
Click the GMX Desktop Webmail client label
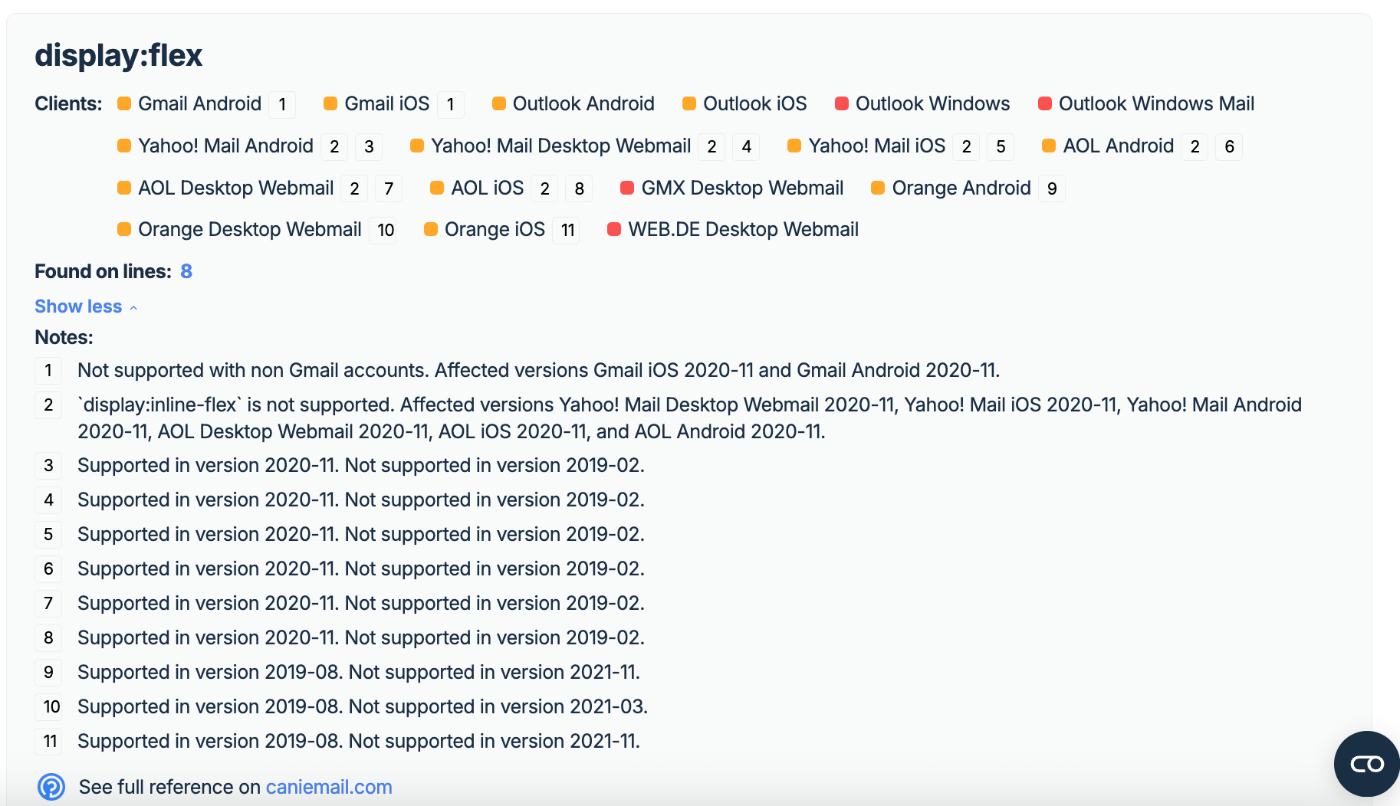click(x=742, y=188)
